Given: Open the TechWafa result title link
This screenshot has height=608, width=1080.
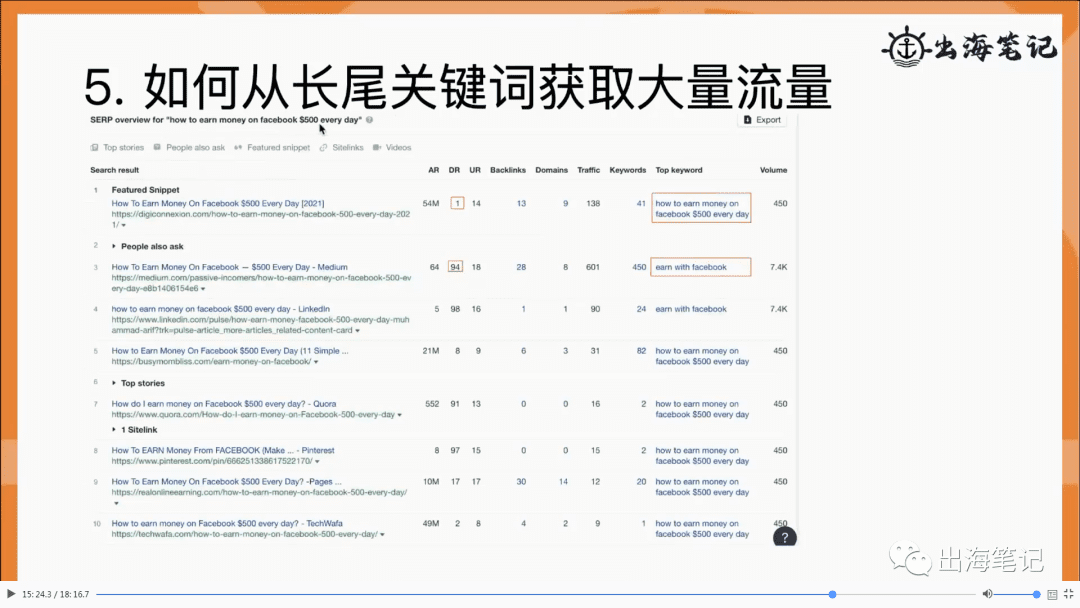Looking at the screenshot, I should click(227, 523).
